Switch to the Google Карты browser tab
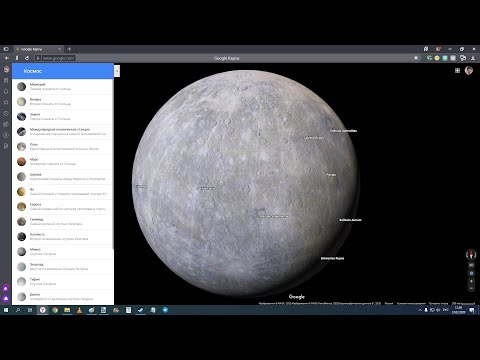Screen dimensions: 480x360 [38, 49]
